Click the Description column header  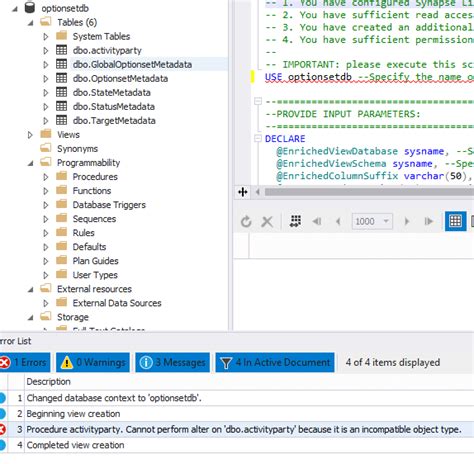click(48, 381)
